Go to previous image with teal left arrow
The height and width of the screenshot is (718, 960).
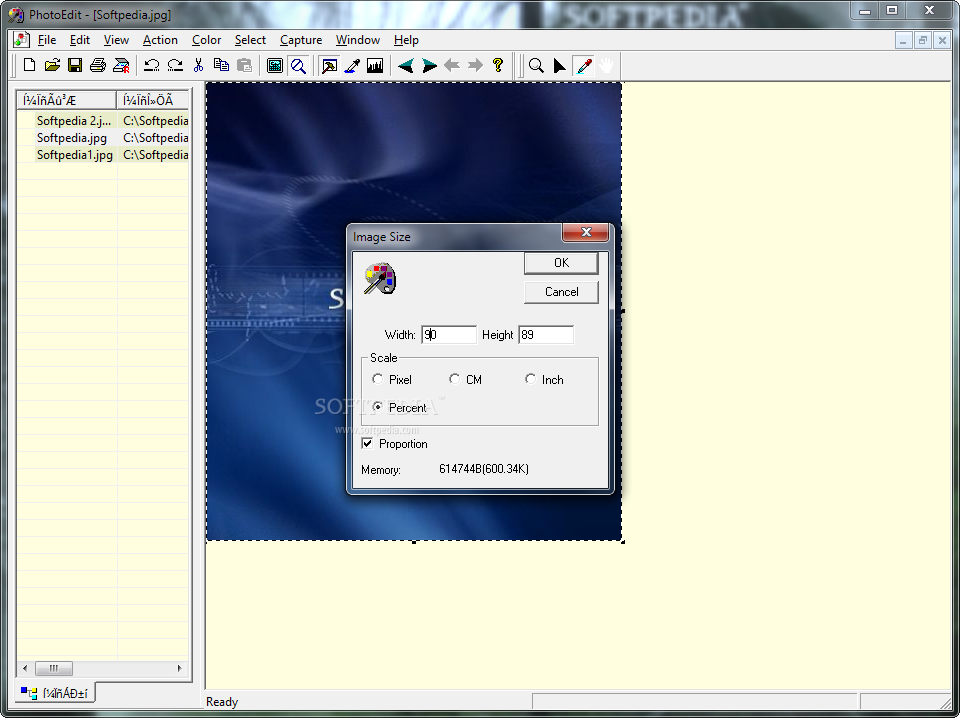405,65
